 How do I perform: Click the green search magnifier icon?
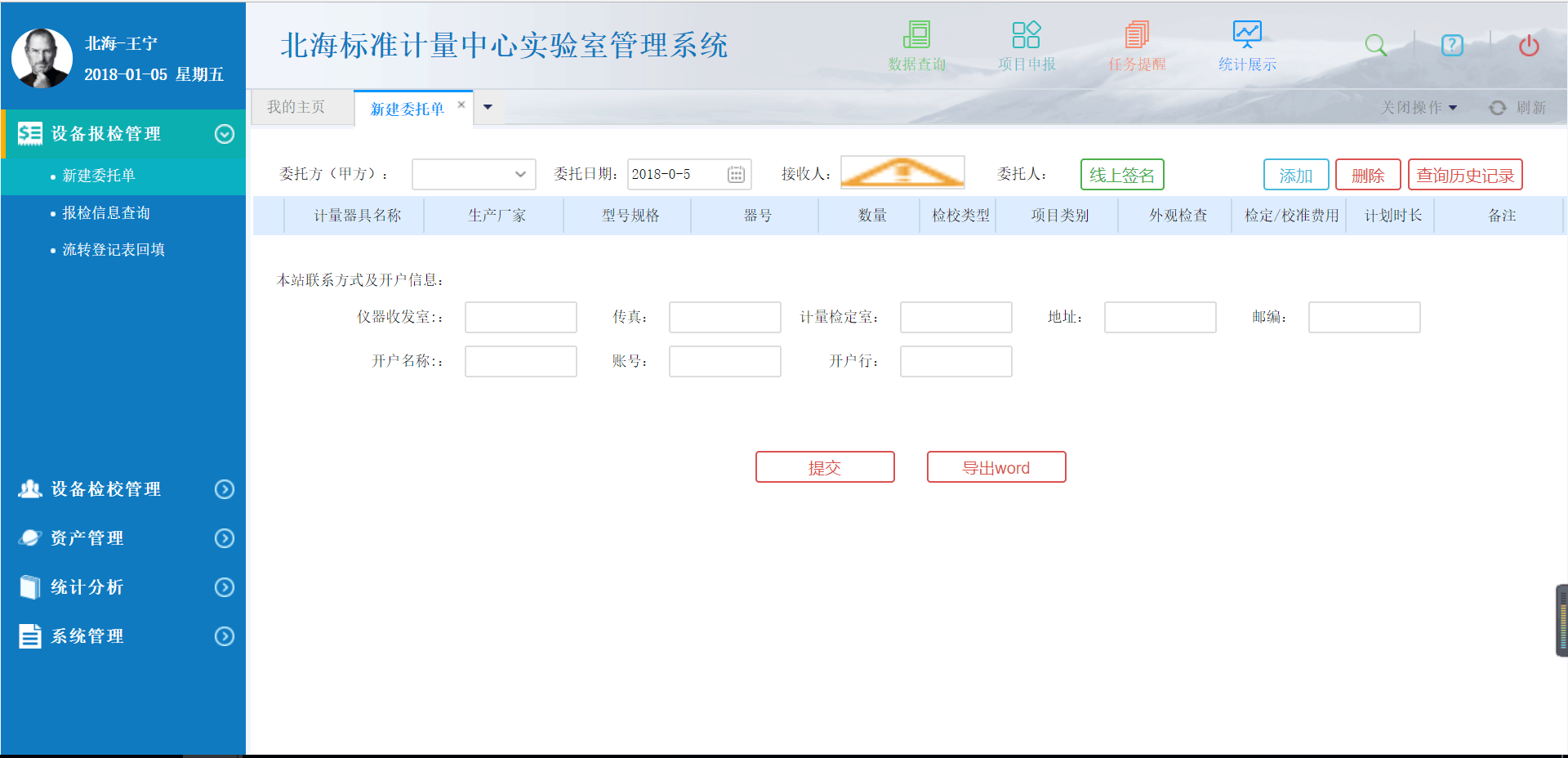(1376, 45)
